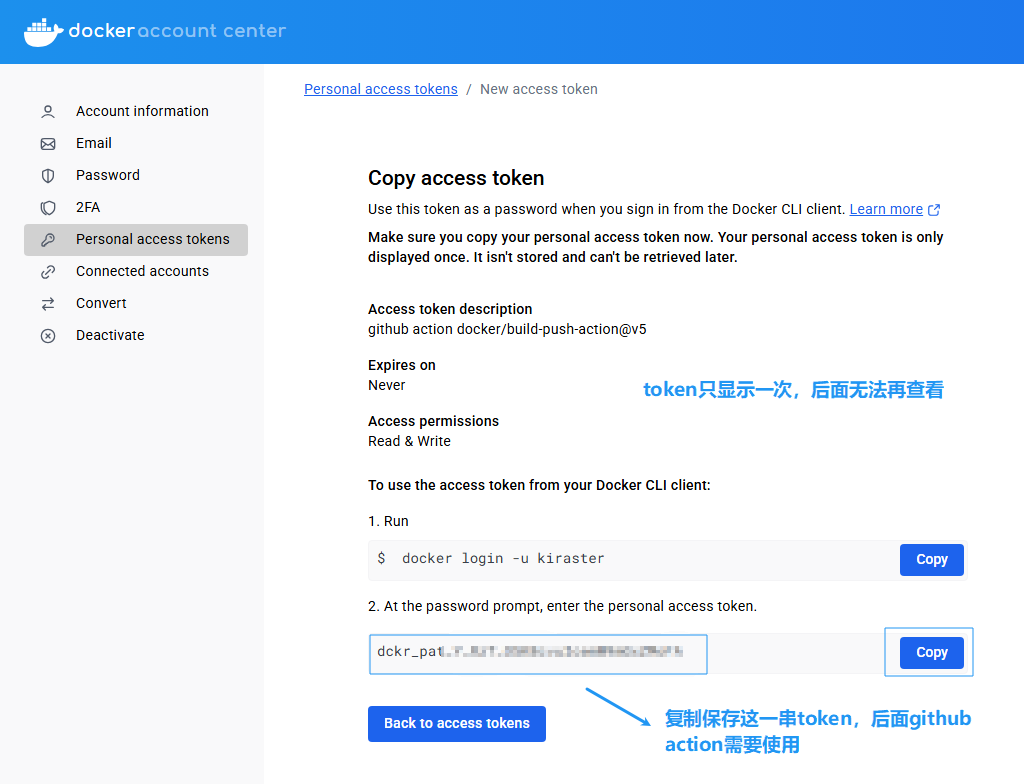Copy the docker login command

coord(931,560)
